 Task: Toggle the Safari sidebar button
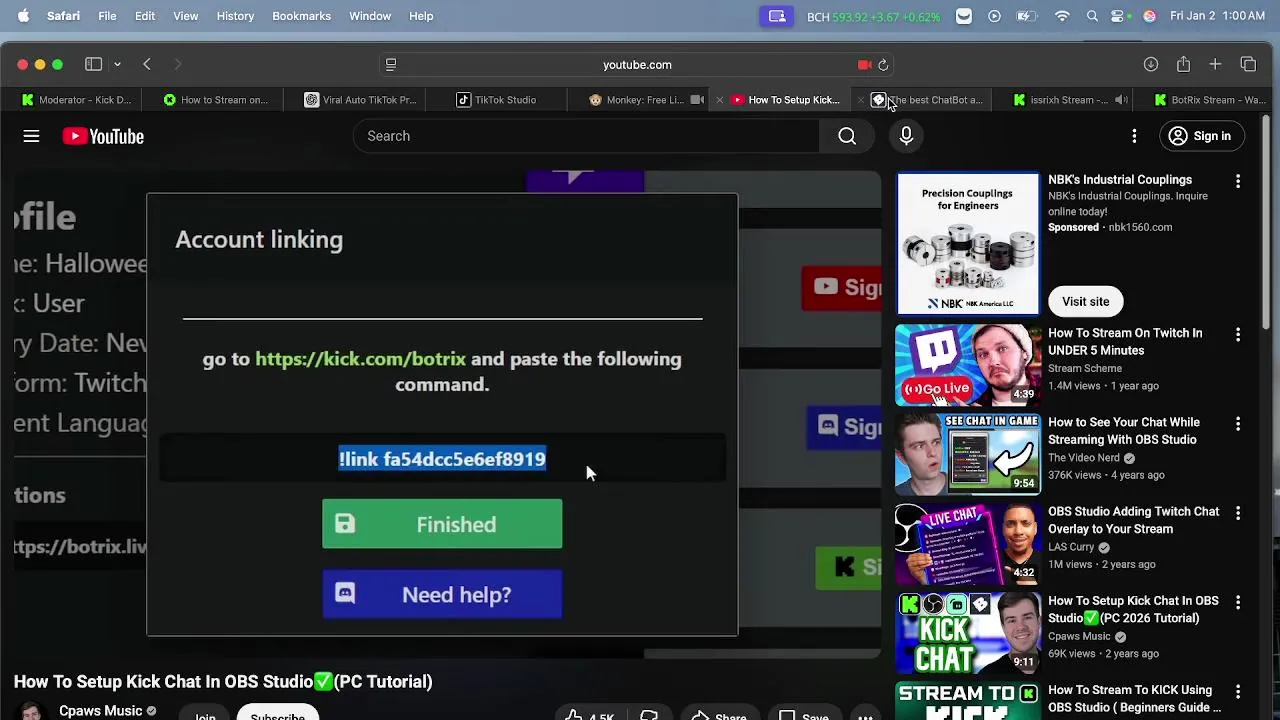pos(93,64)
